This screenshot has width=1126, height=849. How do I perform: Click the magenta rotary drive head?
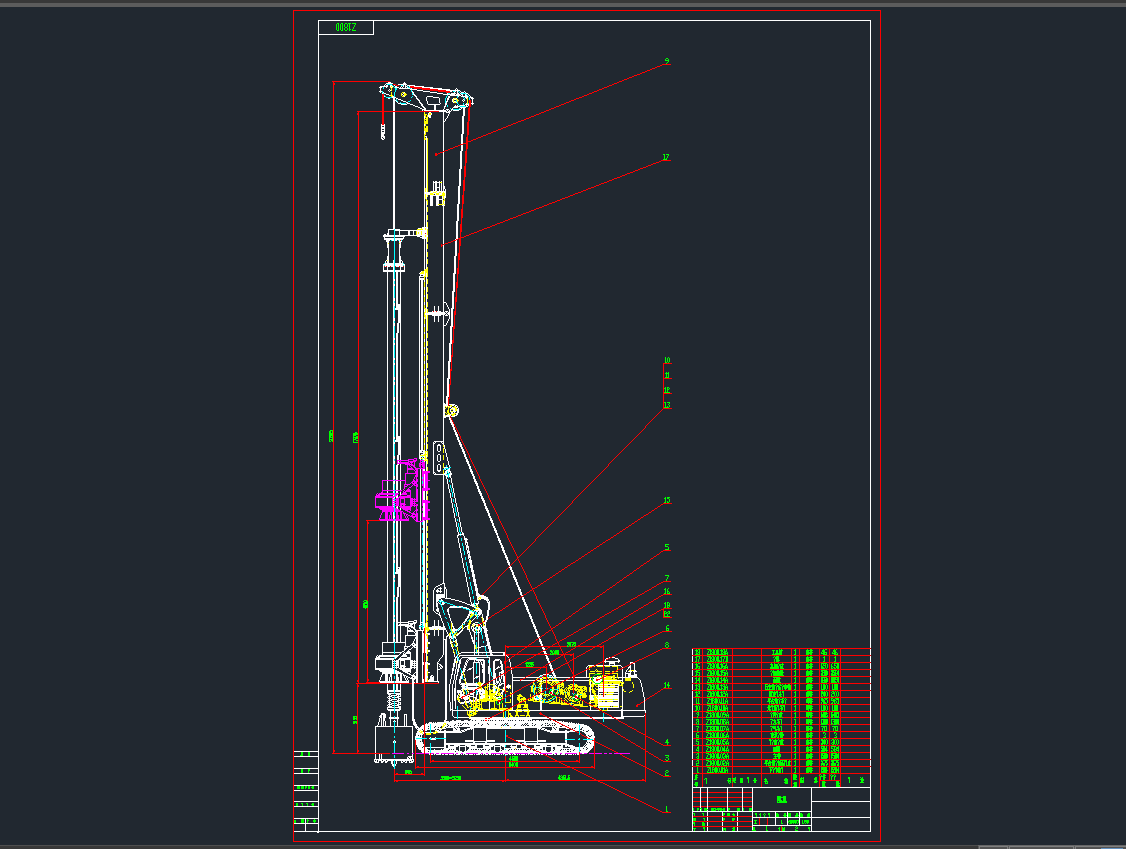point(402,492)
